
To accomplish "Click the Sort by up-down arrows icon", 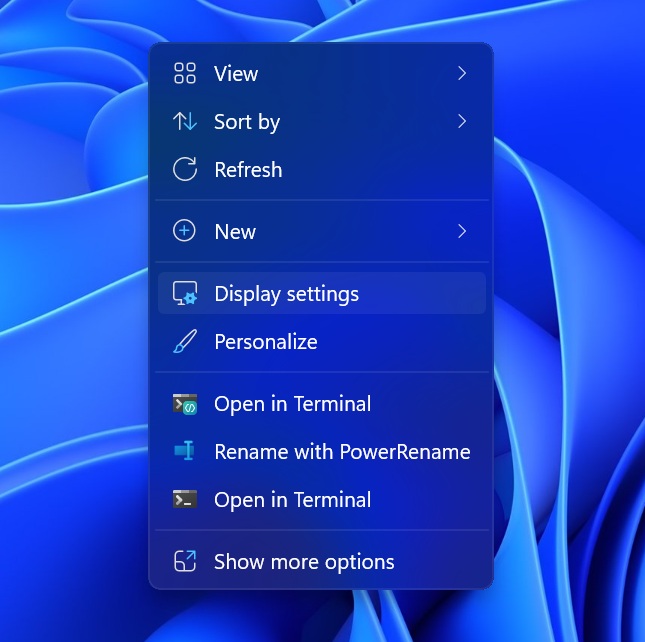I will (x=185, y=121).
